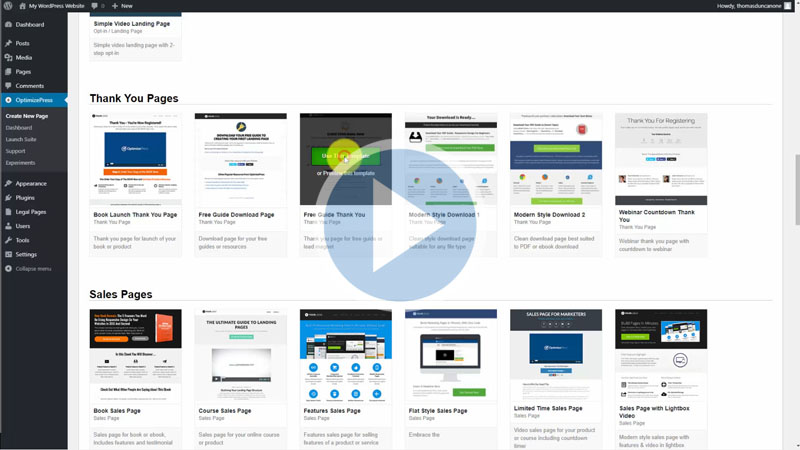Choose the Webinar Countdown Thank You template

click(661, 159)
